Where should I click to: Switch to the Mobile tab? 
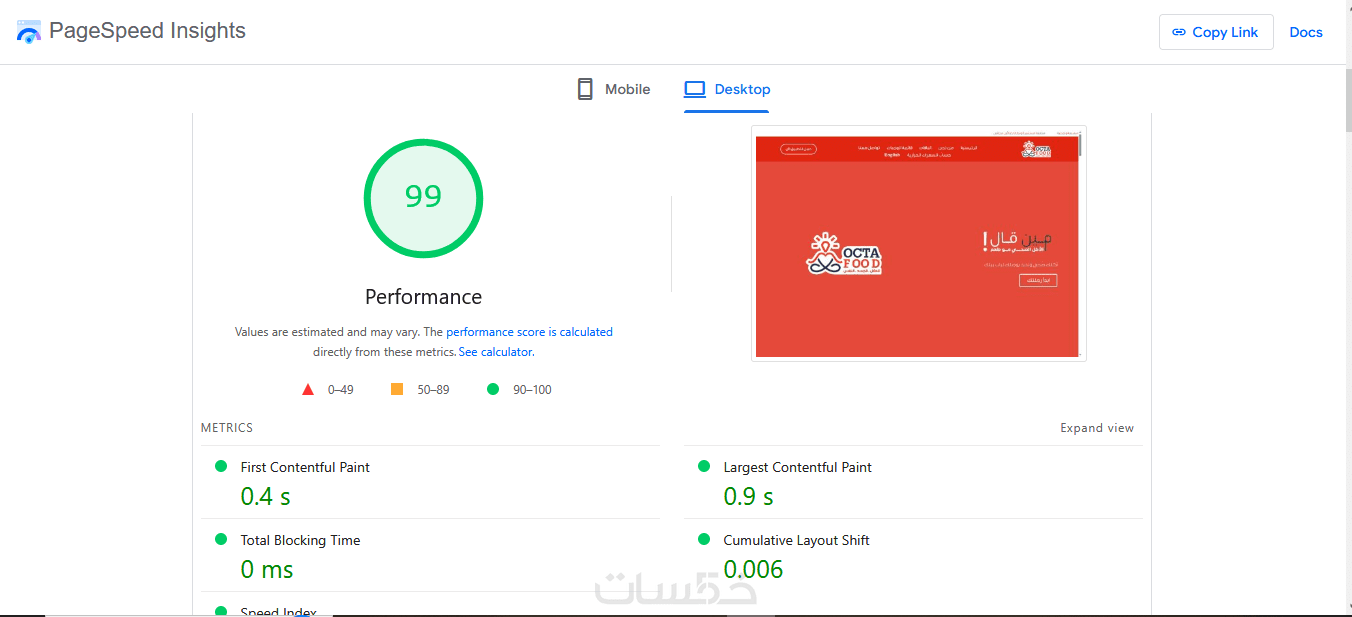(x=613, y=89)
